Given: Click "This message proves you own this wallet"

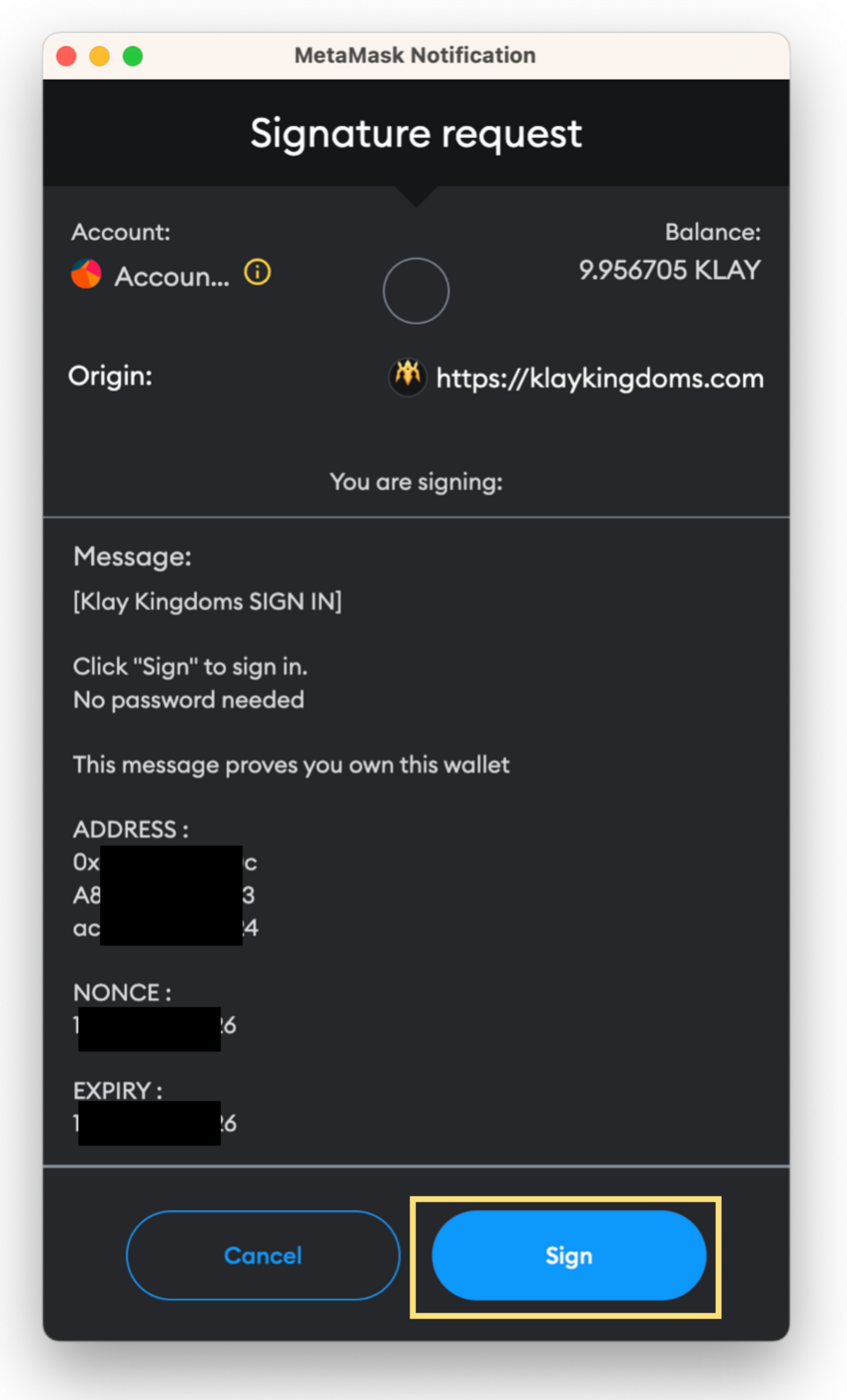Looking at the screenshot, I should 291,765.
